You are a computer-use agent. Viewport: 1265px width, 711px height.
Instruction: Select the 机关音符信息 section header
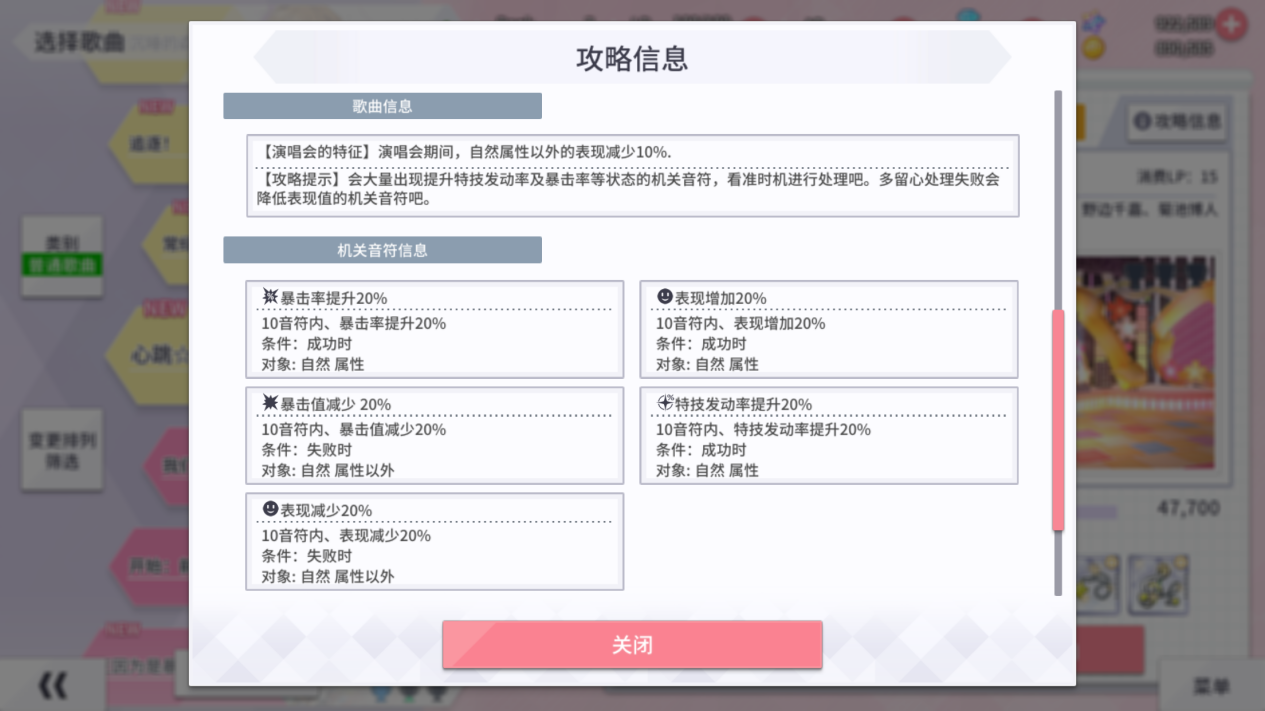tap(382, 250)
